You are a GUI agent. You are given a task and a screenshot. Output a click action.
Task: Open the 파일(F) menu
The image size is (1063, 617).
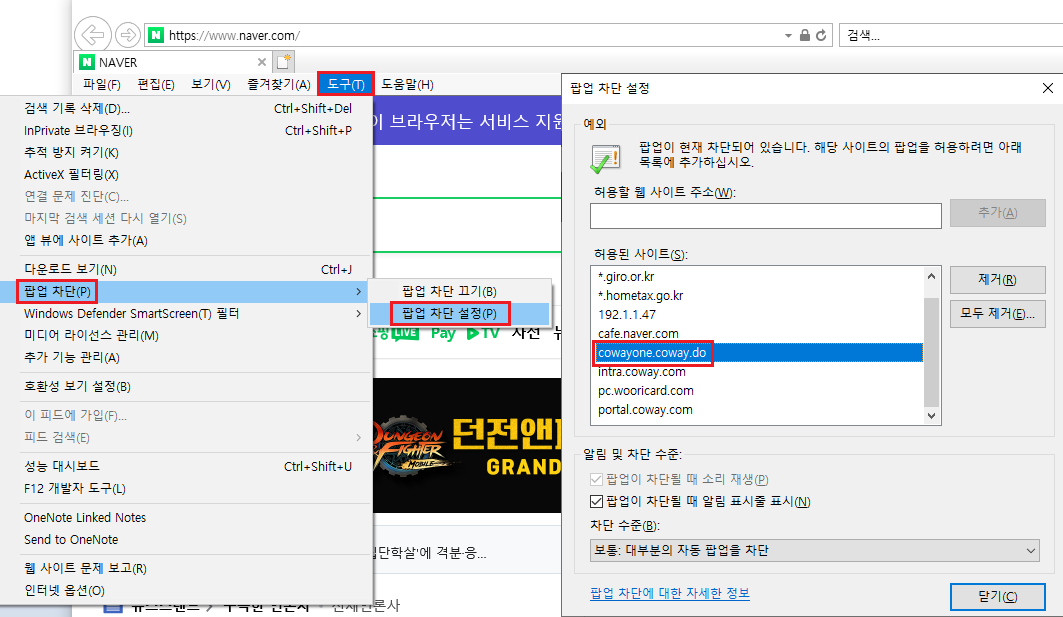point(102,84)
